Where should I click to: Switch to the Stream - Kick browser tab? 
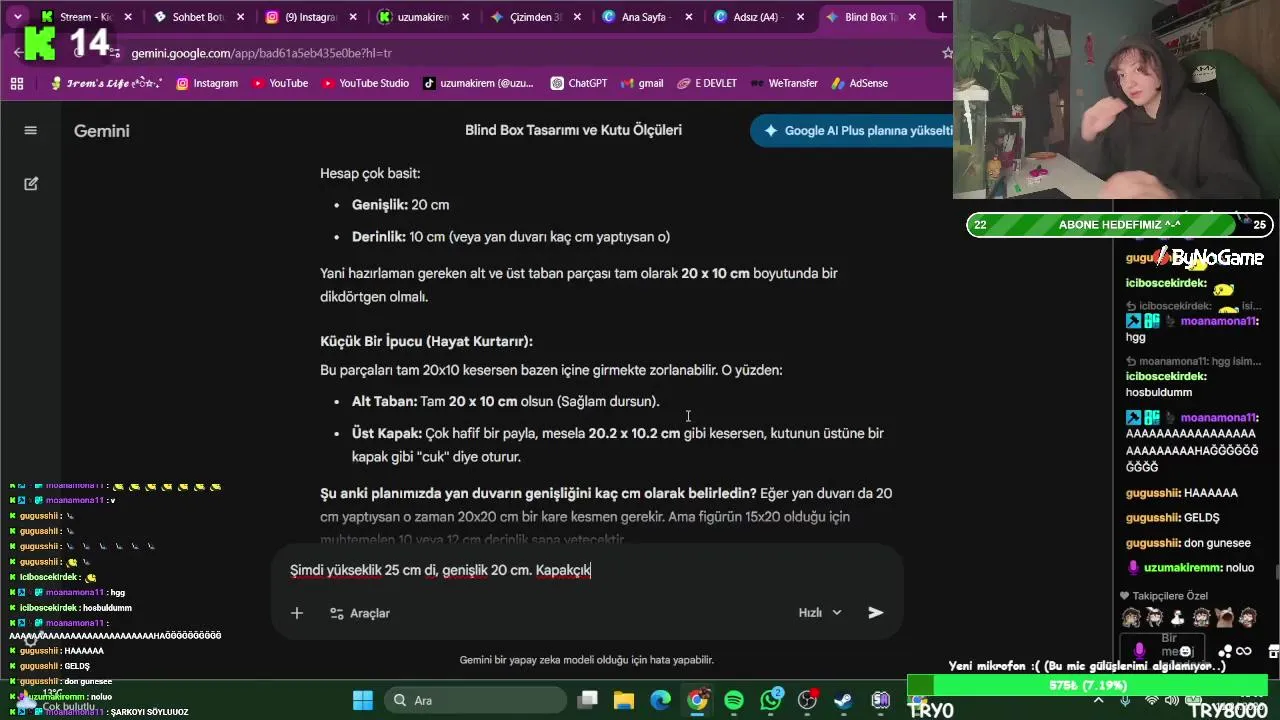click(x=85, y=17)
